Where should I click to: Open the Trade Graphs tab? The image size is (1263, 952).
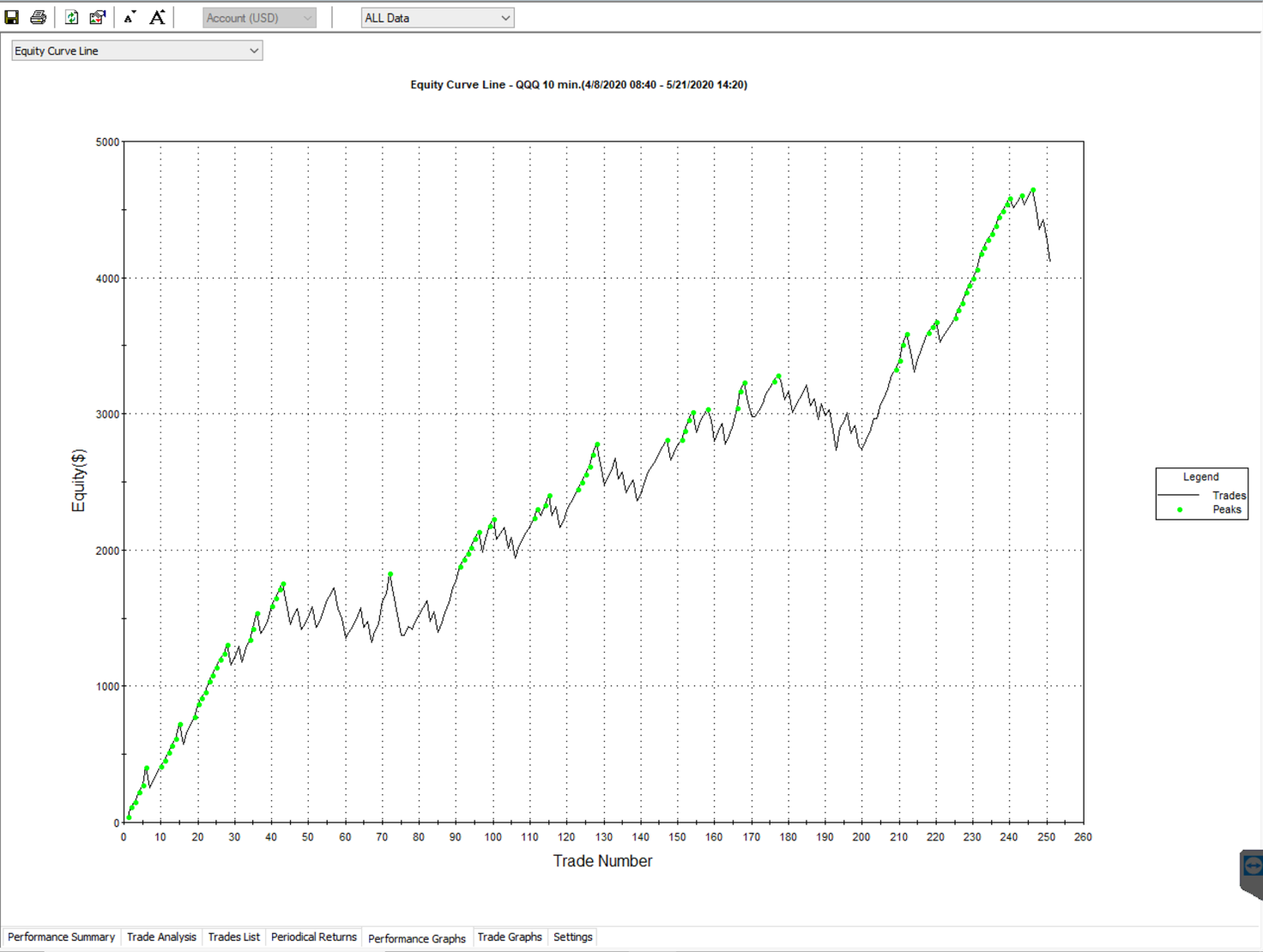(510, 937)
